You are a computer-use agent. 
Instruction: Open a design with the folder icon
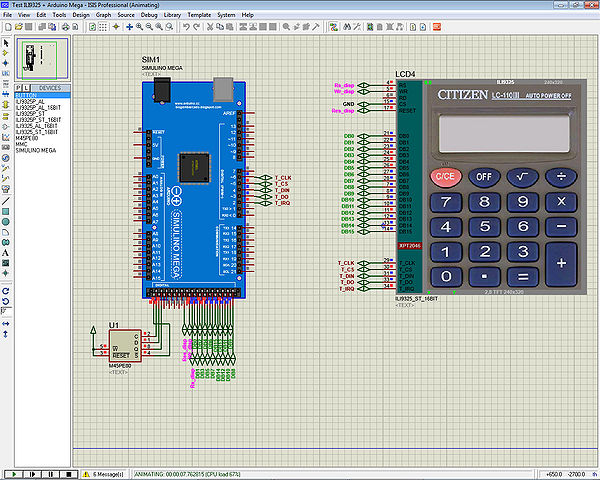point(18,27)
